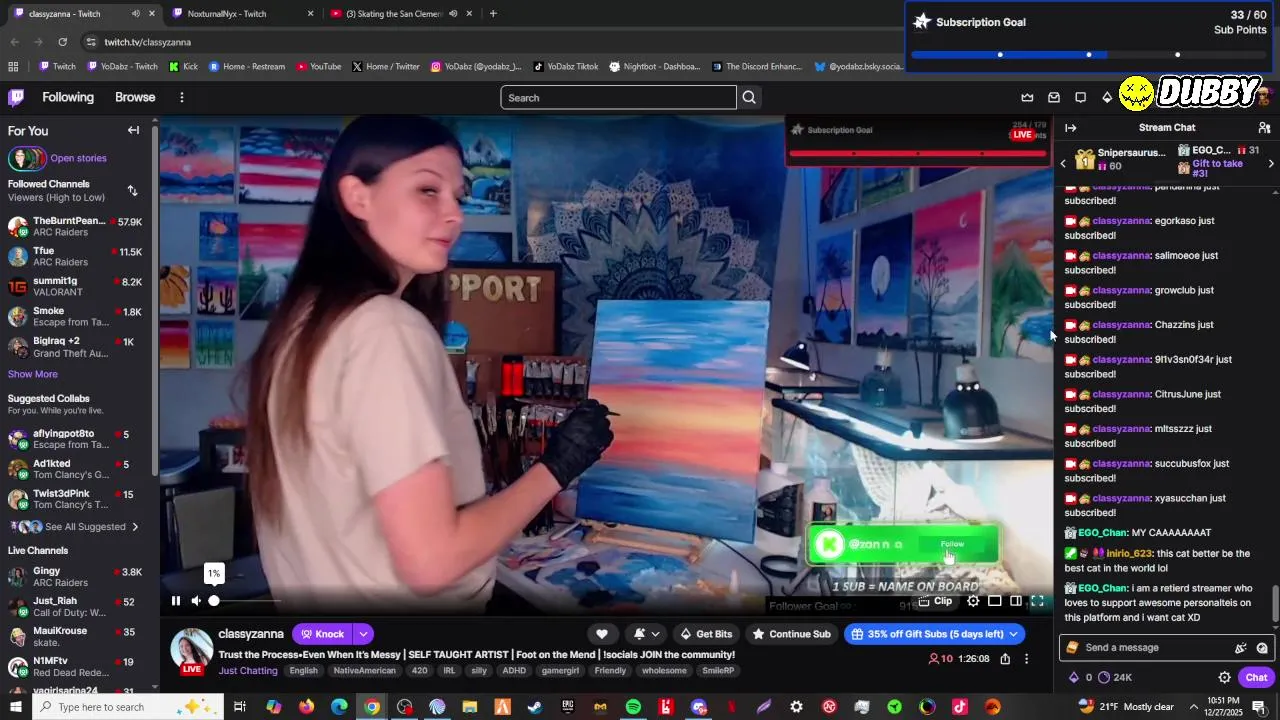Pause the stream video
The width and height of the screenshot is (1280, 720).
[176, 601]
